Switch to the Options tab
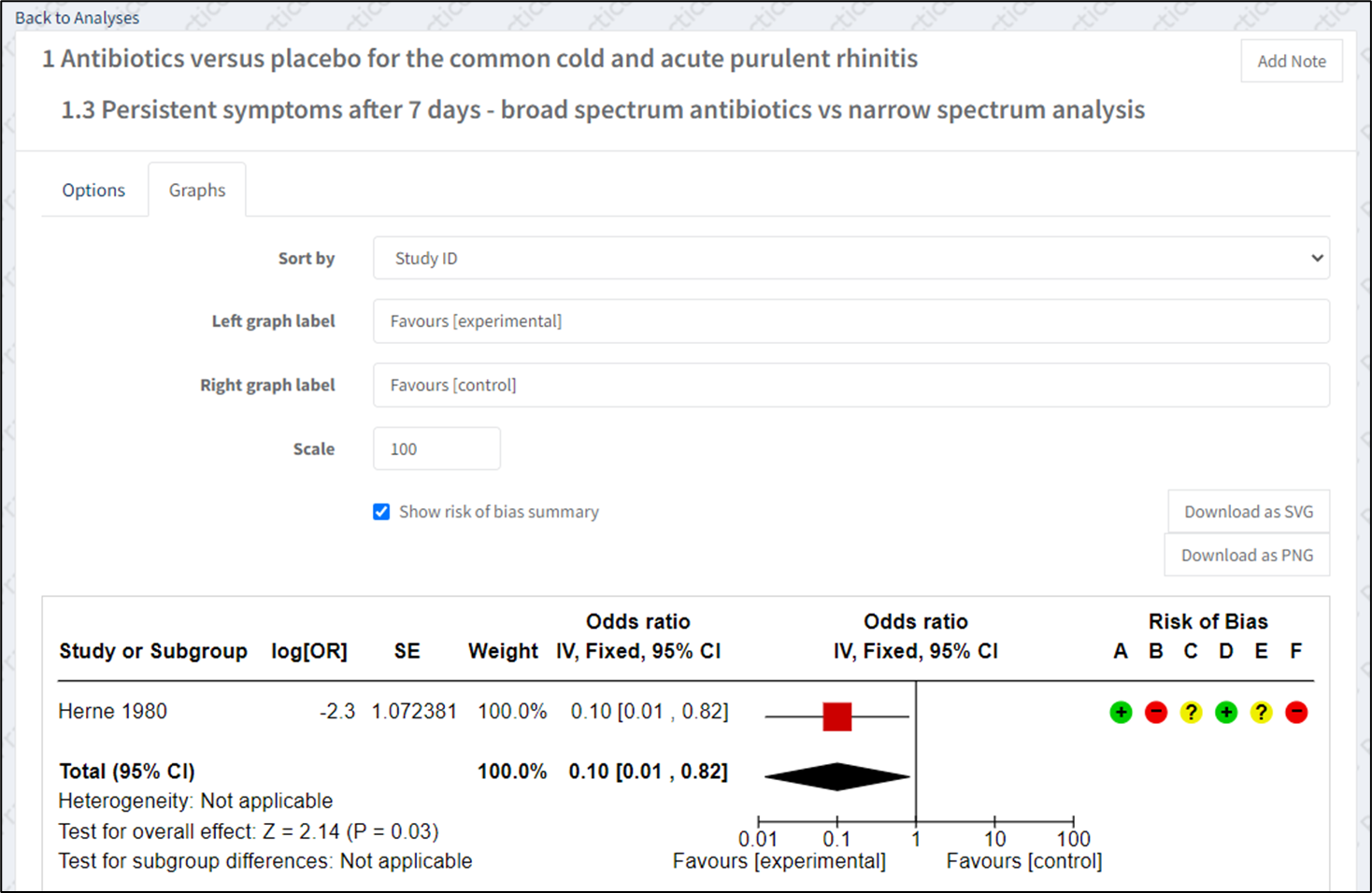1372x893 pixels. point(93,190)
